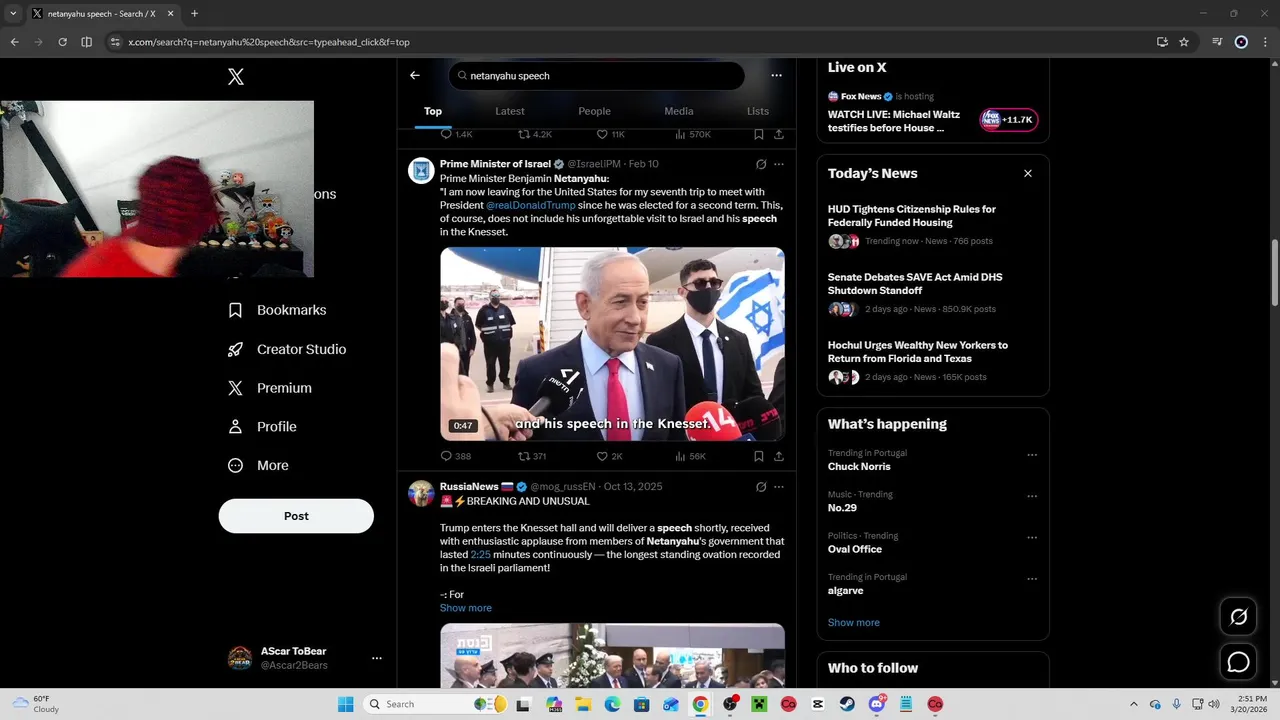The height and width of the screenshot is (720, 1280).
Task: Open a new Chrome tab
Action: click(x=194, y=14)
